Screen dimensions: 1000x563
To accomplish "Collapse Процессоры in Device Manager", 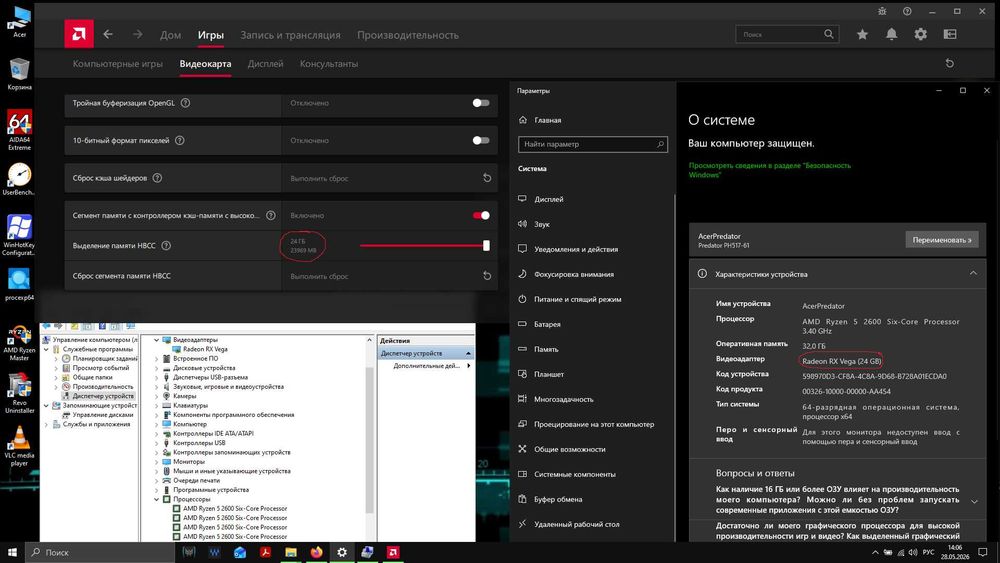I will (x=156, y=499).
